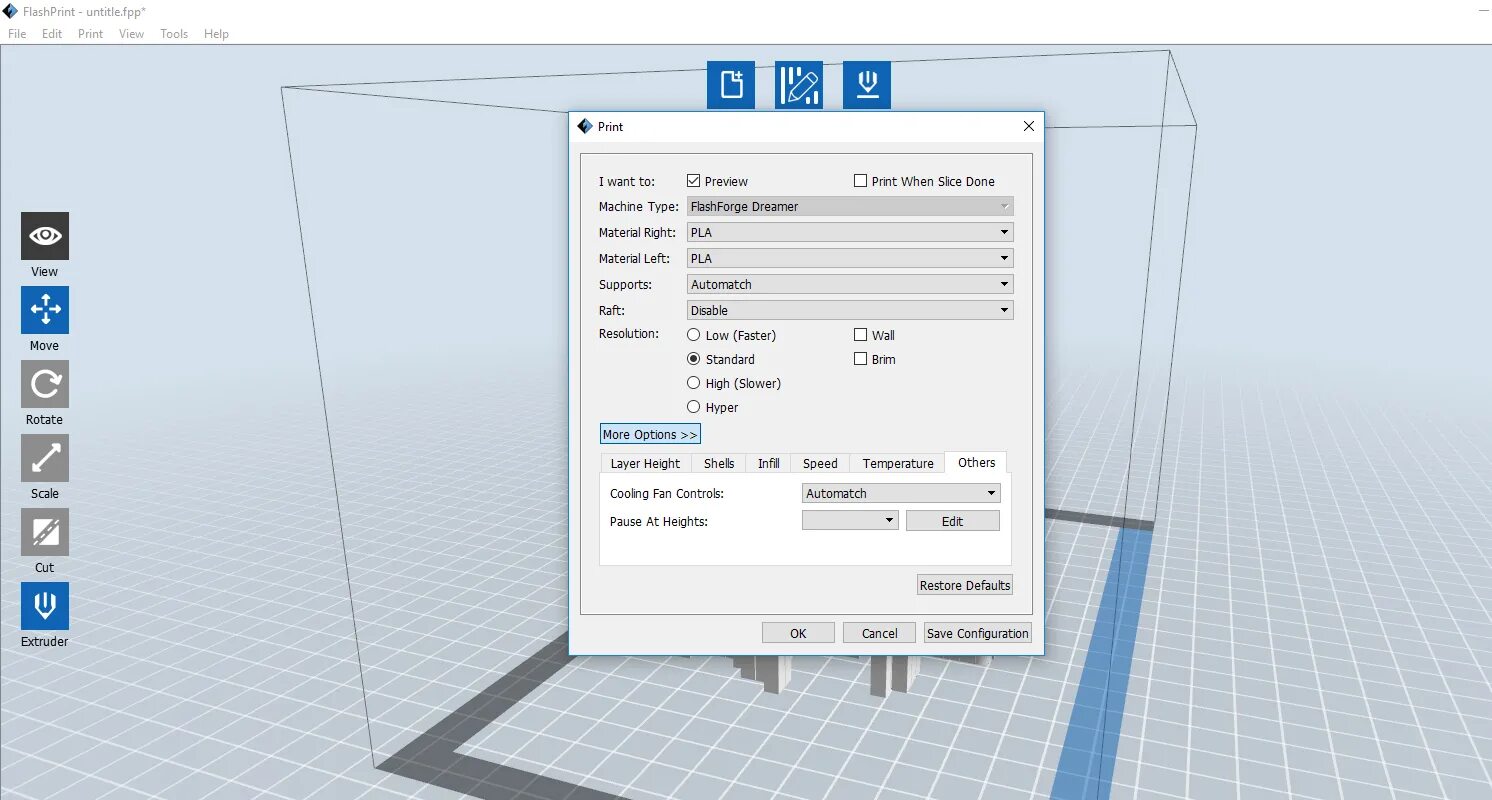Image resolution: width=1492 pixels, height=800 pixels.
Task: Open the Material Right dropdown
Action: pos(850,232)
